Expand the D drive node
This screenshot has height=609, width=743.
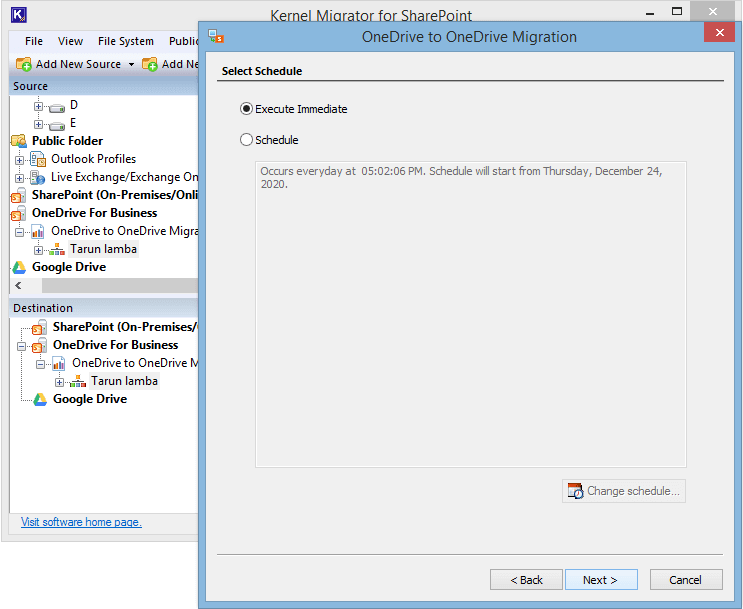tap(38, 107)
